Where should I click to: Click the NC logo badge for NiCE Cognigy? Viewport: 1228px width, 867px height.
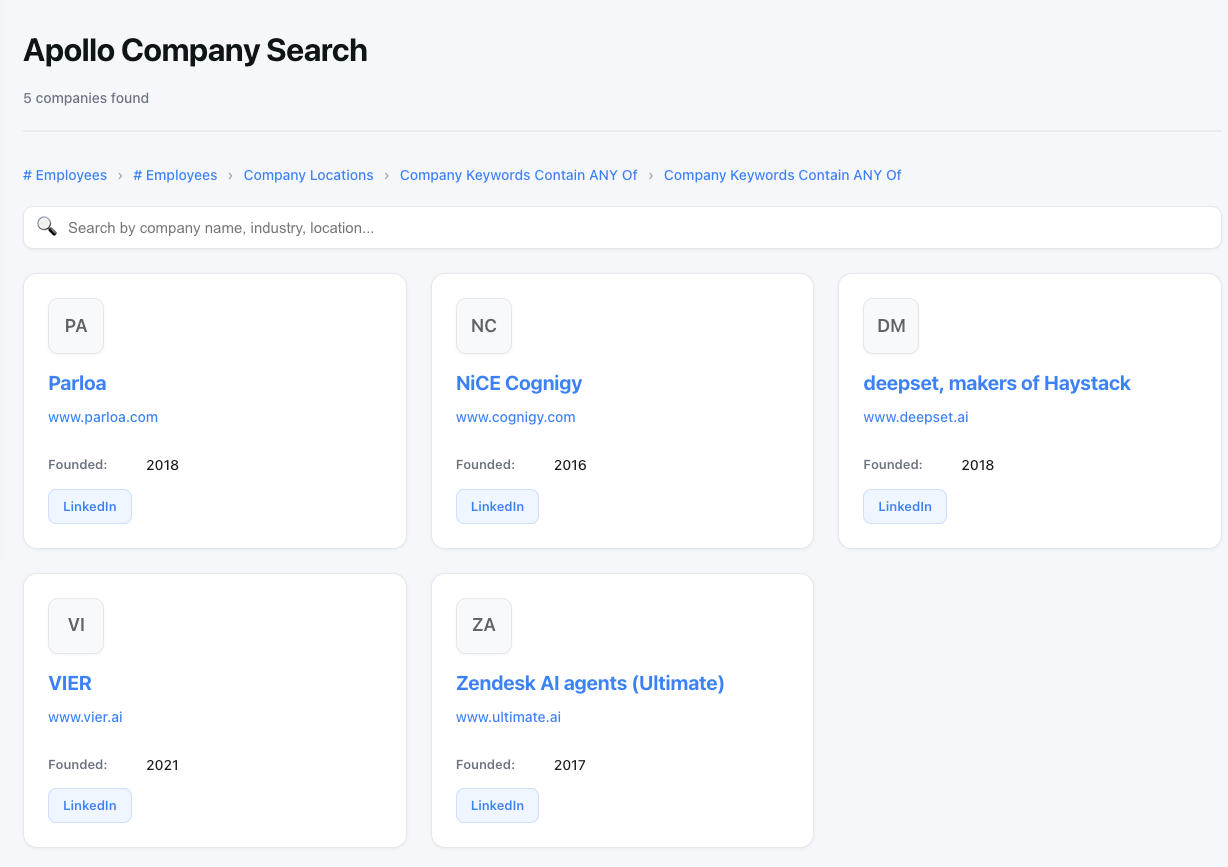point(484,326)
